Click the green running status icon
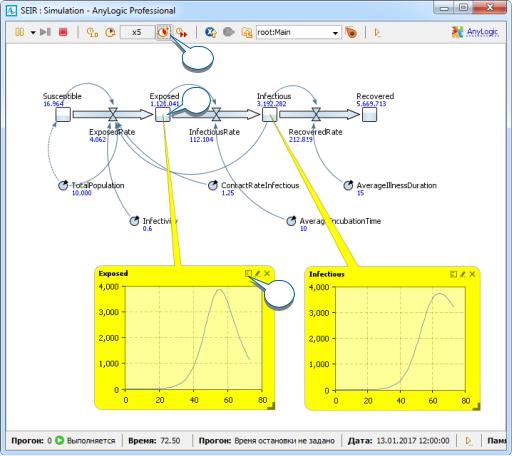The image size is (512, 456). pyautogui.click(x=59, y=440)
